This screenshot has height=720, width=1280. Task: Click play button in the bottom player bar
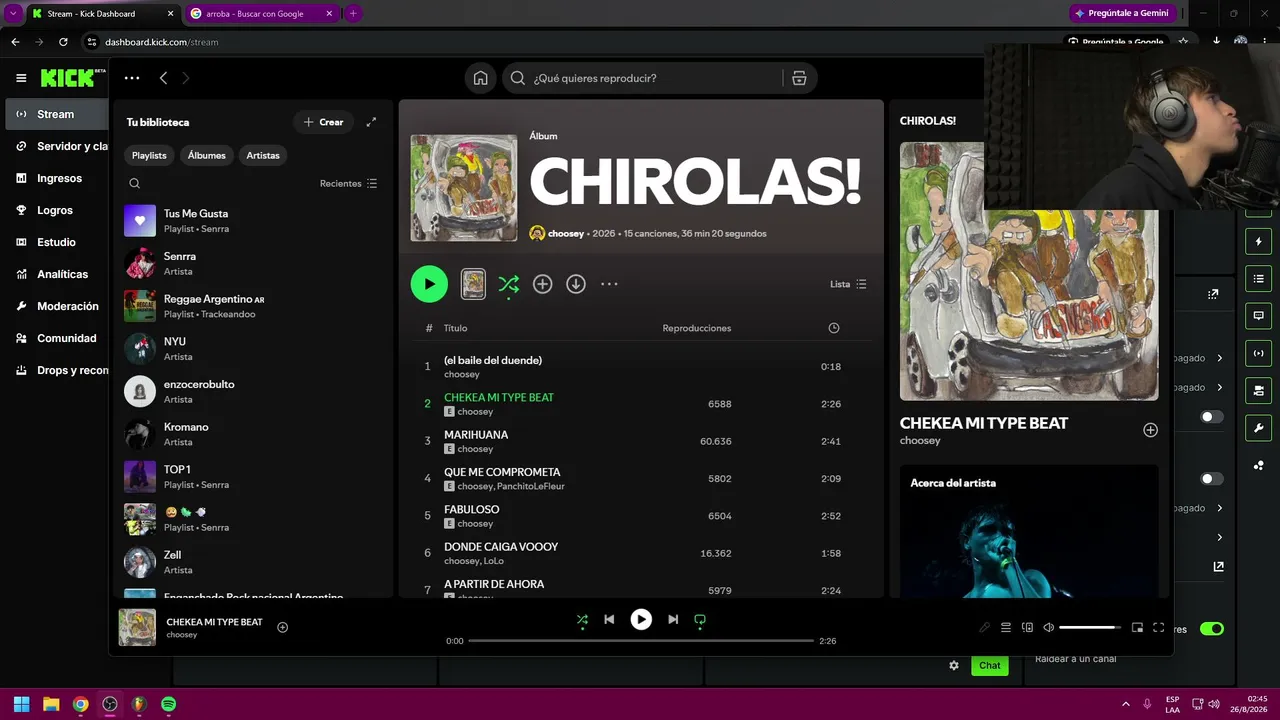(x=641, y=620)
